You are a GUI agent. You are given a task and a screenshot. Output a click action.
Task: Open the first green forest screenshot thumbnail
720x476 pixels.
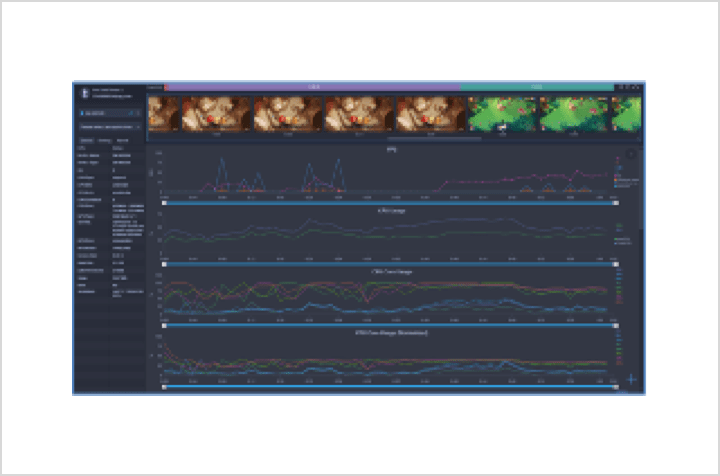(502, 114)
